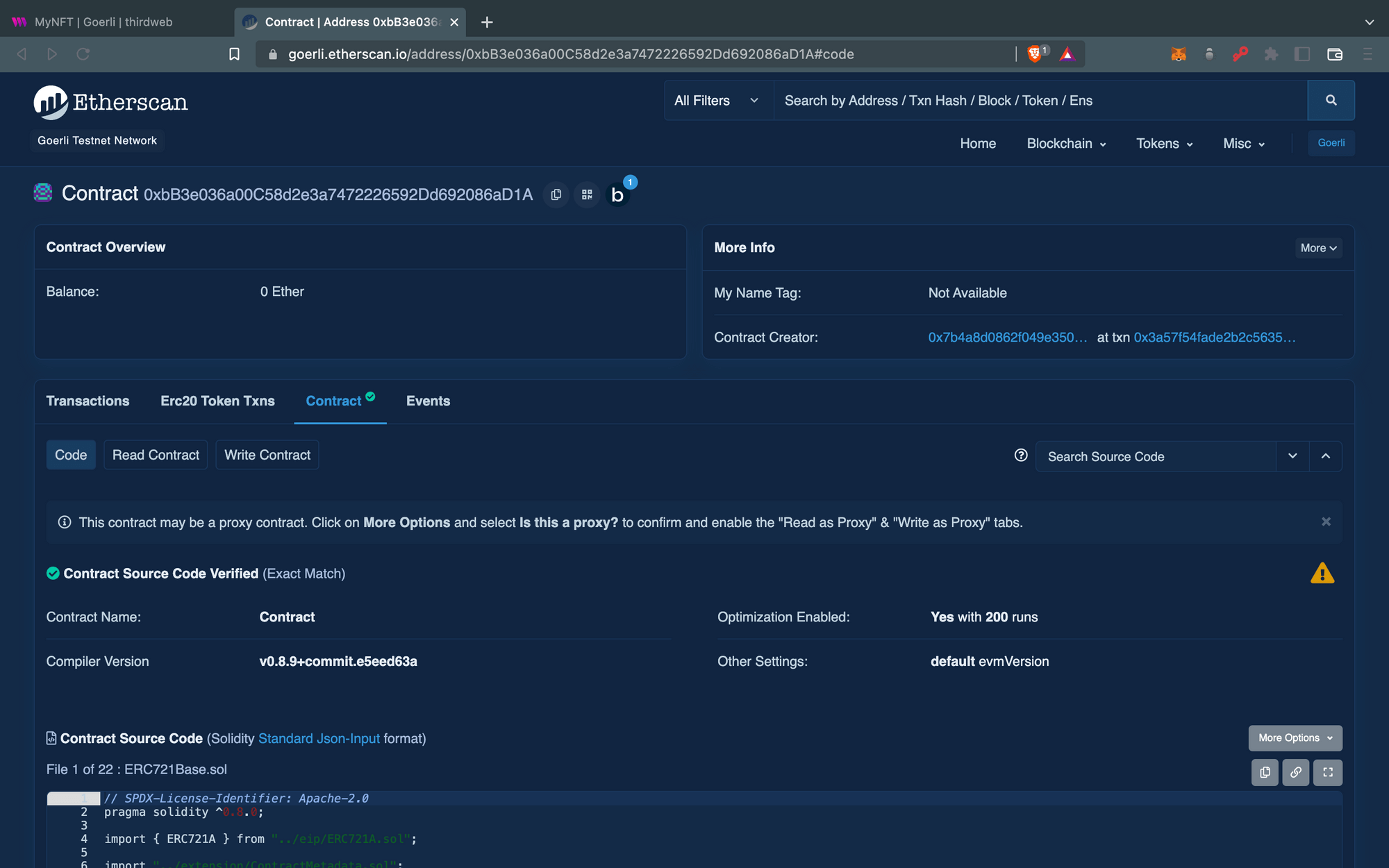Viewport: 1389px width, 868px height.
Task: Select the Read Contract button
Action: coord(155,454)
